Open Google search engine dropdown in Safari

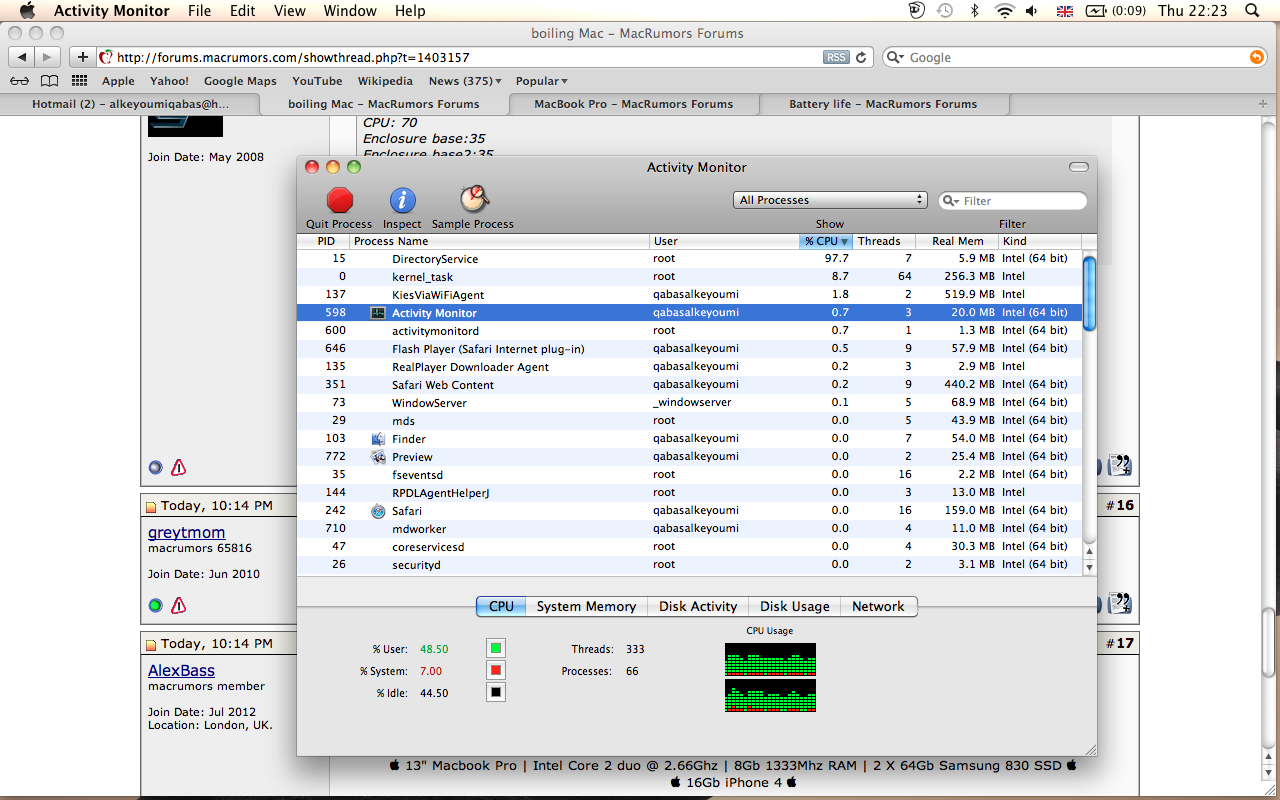[x=896, y=57]
